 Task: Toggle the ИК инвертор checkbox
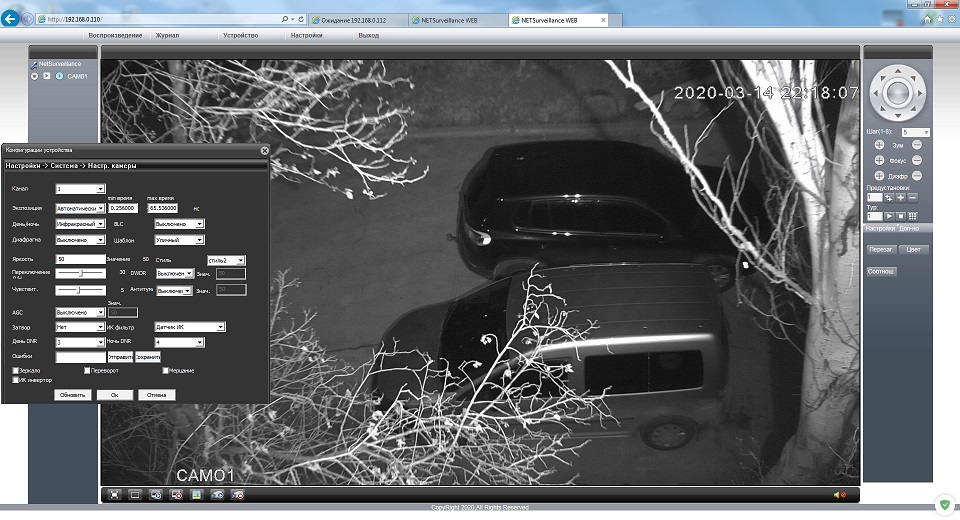(15, 380)
